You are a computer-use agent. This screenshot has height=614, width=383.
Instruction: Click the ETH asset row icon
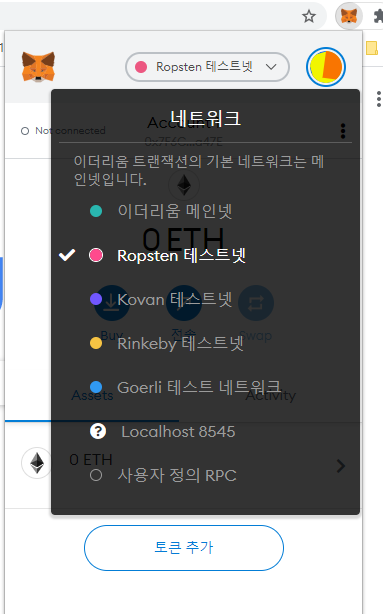pyautogui.click(x=37, y=463)
